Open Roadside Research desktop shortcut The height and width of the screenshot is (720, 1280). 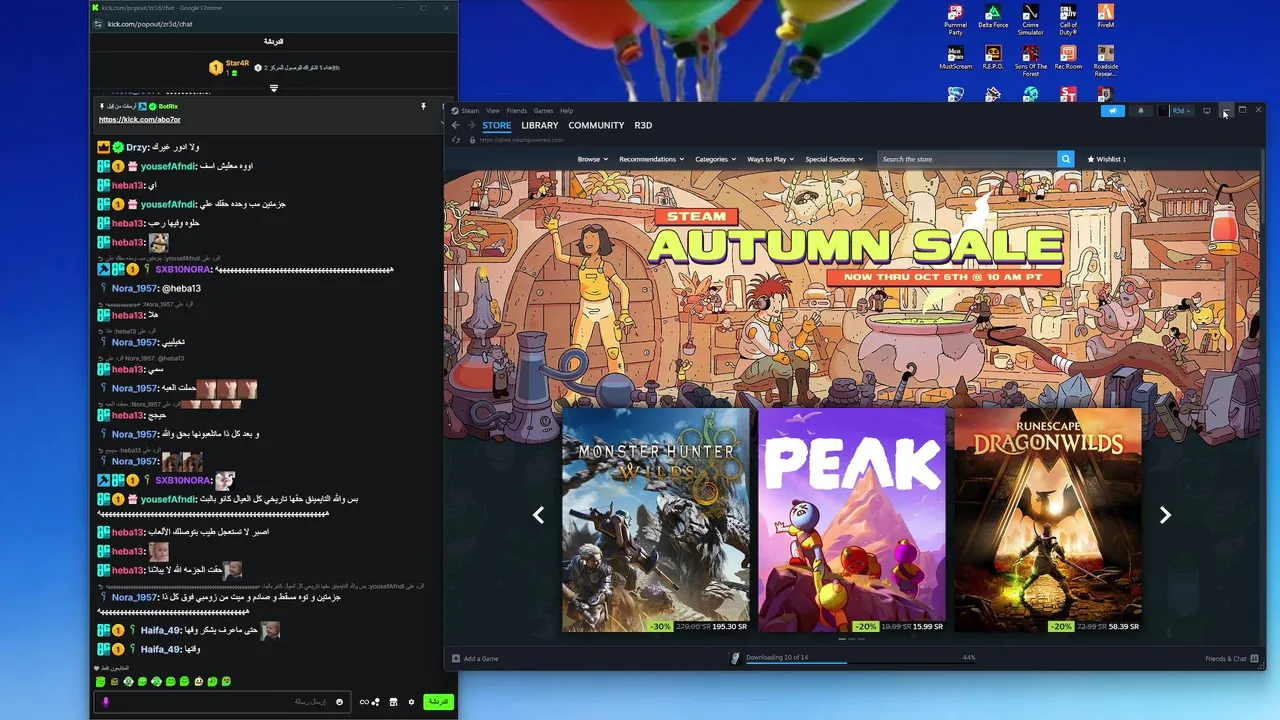click(x=1105, y=61)
